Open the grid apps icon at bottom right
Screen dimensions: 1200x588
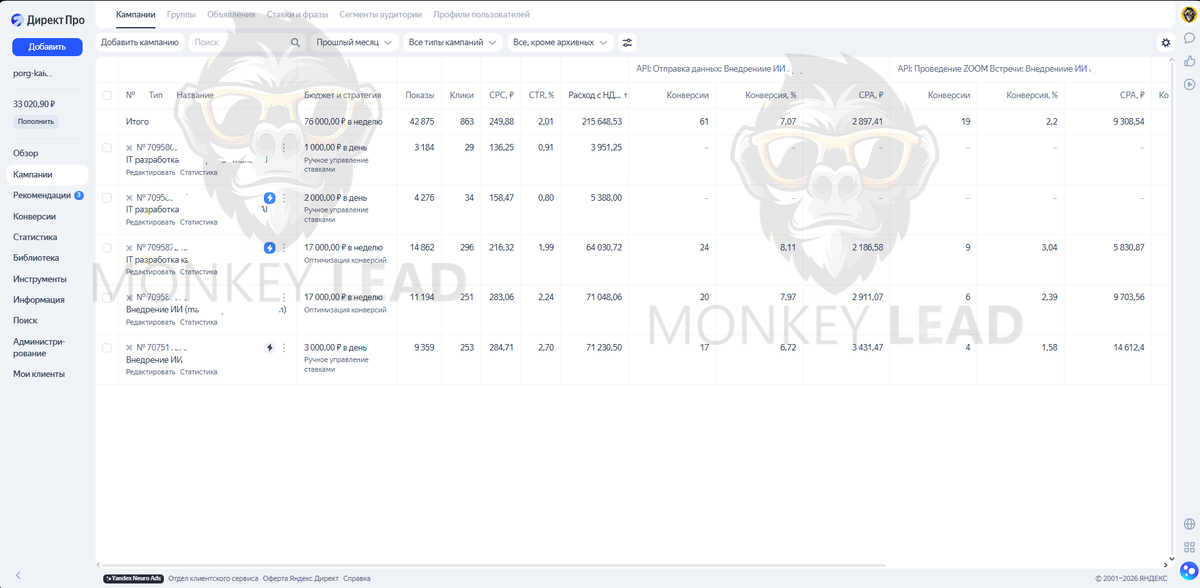coord(1189,547)
